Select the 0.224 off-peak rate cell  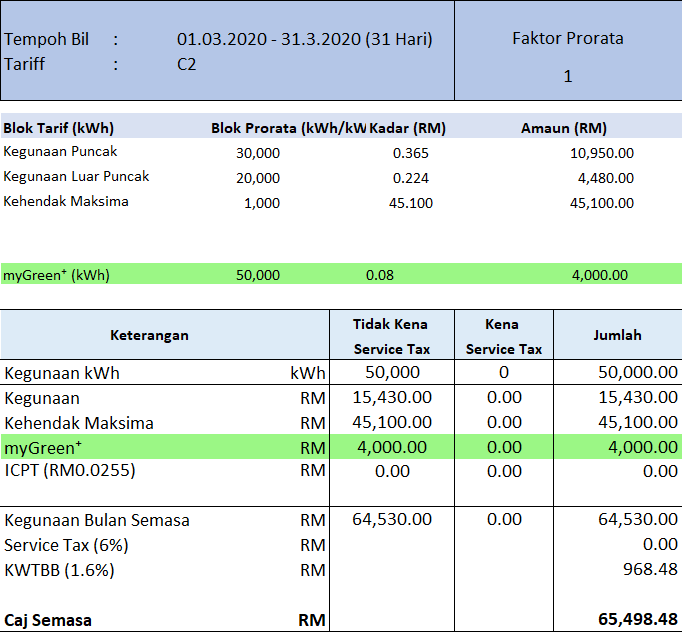pyautogui.click(x=411, y=178)
